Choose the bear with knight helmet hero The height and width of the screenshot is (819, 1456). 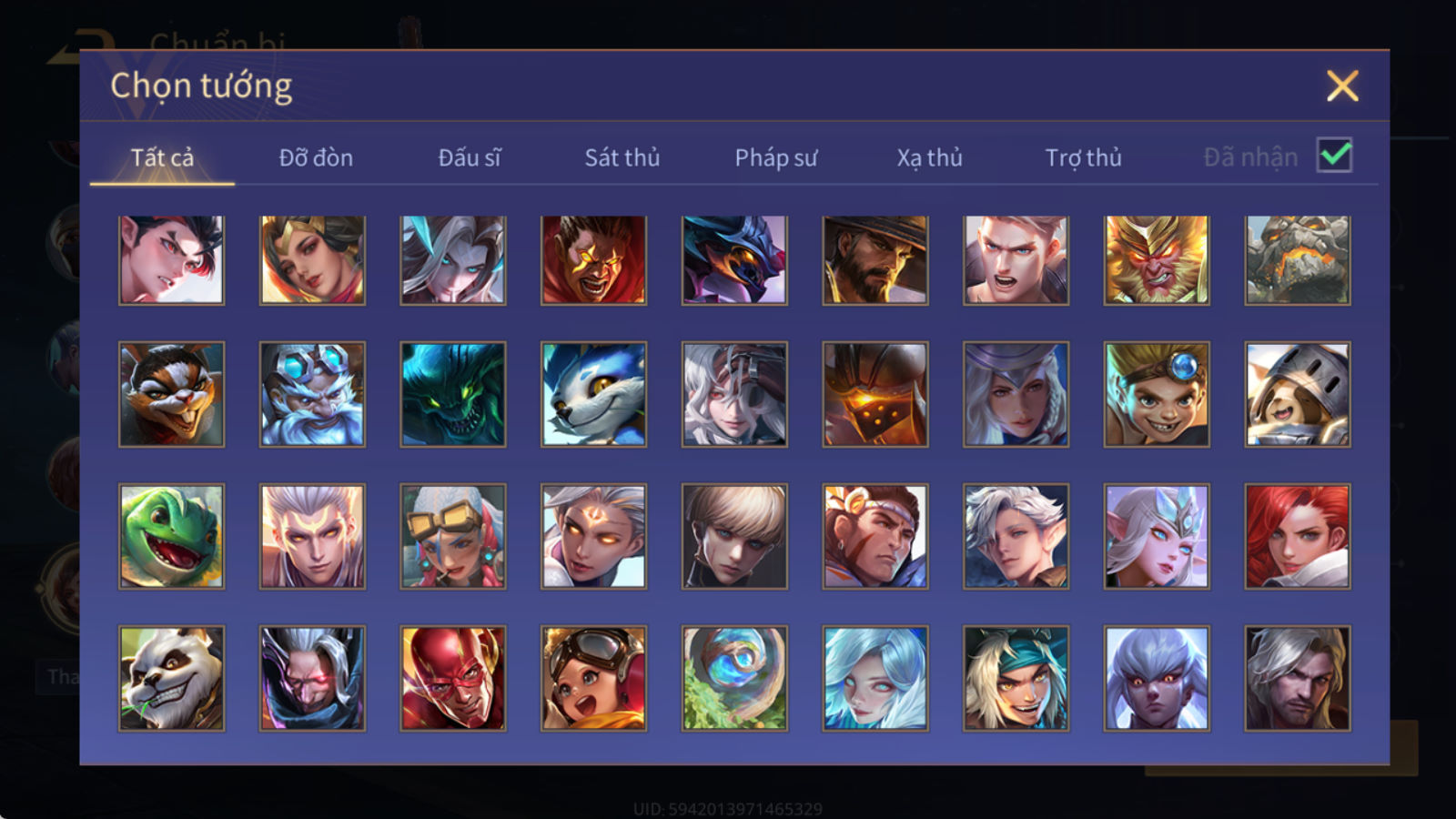(1298, 394)
